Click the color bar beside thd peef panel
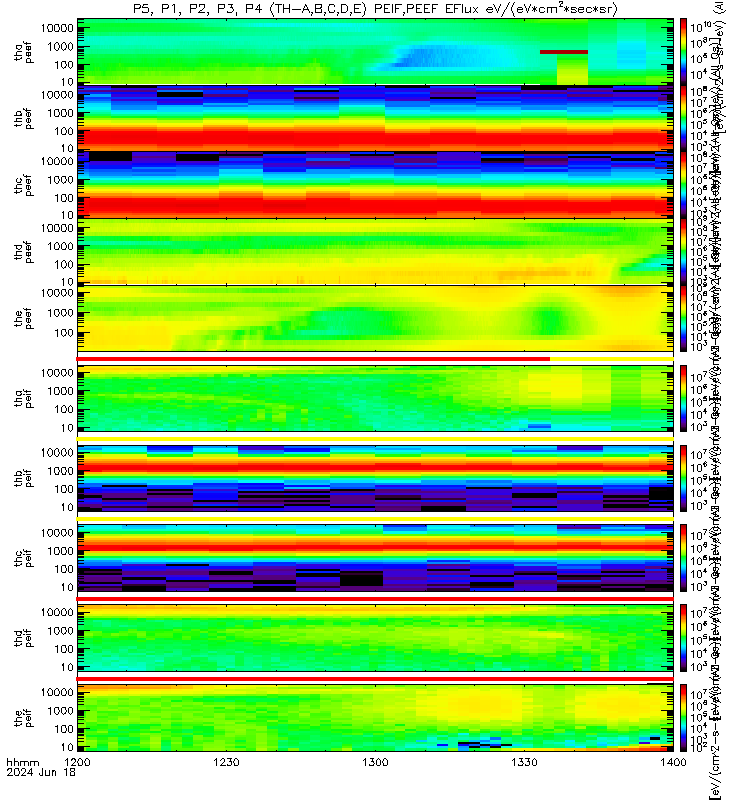 click(x=684, y=252)
